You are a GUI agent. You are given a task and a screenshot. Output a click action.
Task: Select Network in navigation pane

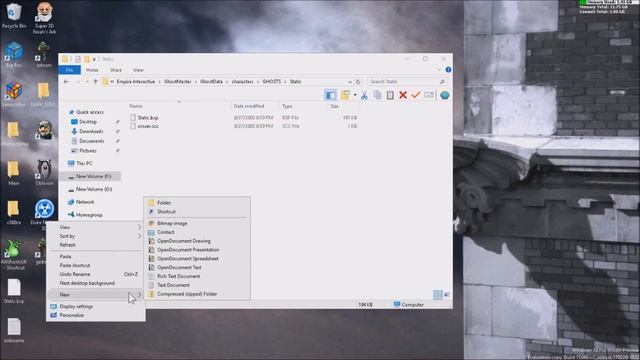85,202
